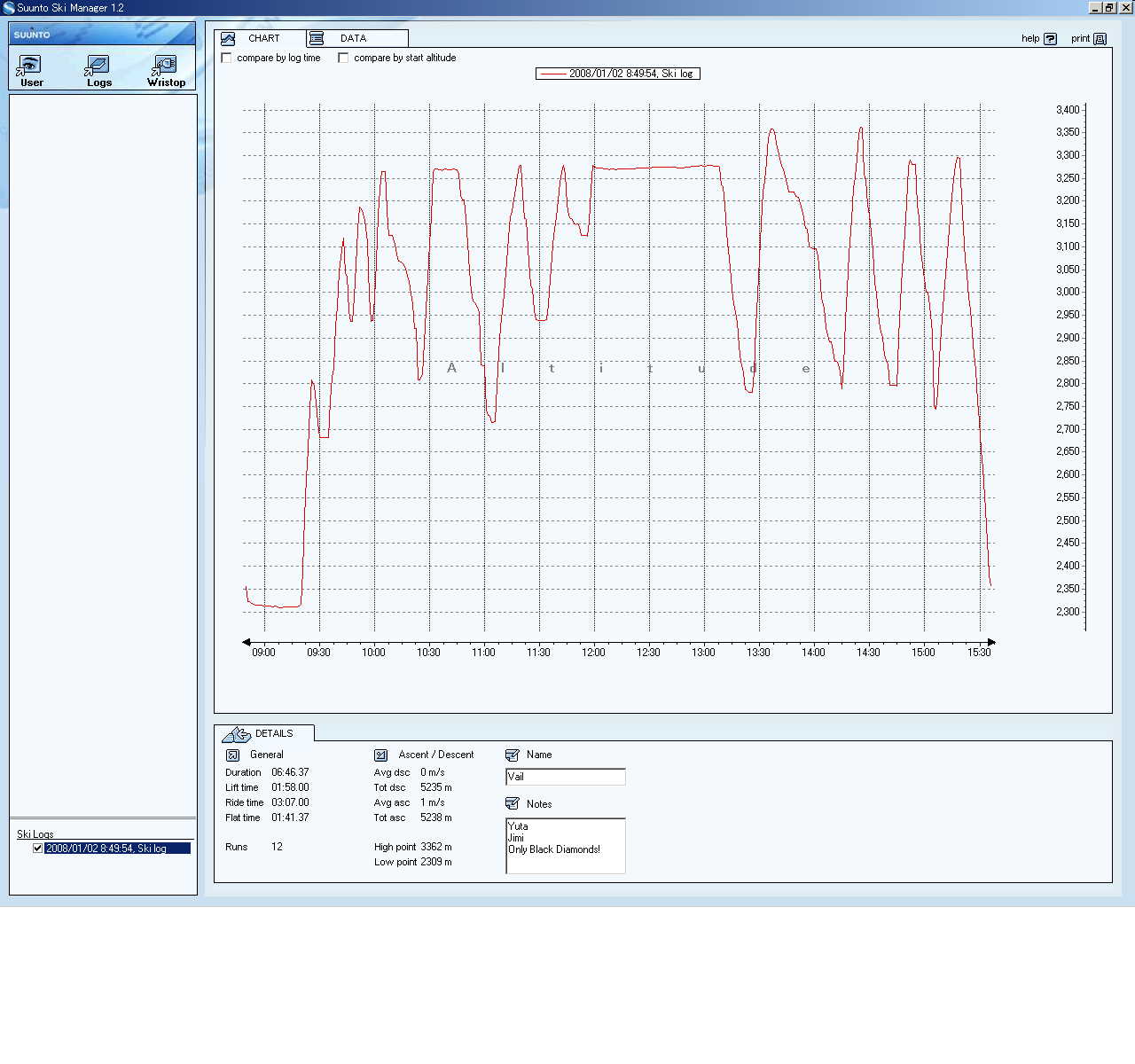Click the print link
The height and width of the screenshot is (1064, 1135).
click(1080, 39)
